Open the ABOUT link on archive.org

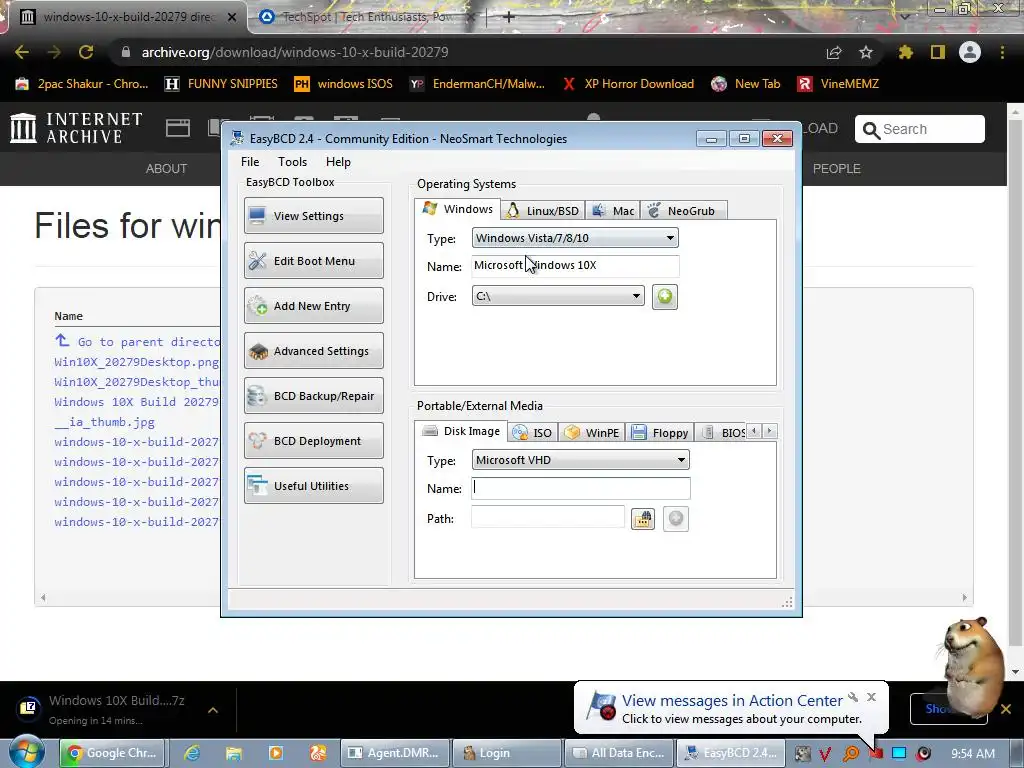(166, 168)
